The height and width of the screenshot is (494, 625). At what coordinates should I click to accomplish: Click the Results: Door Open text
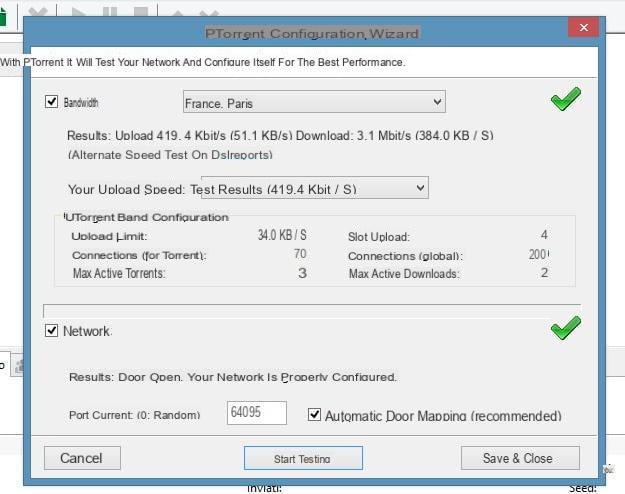click(232, 377)
